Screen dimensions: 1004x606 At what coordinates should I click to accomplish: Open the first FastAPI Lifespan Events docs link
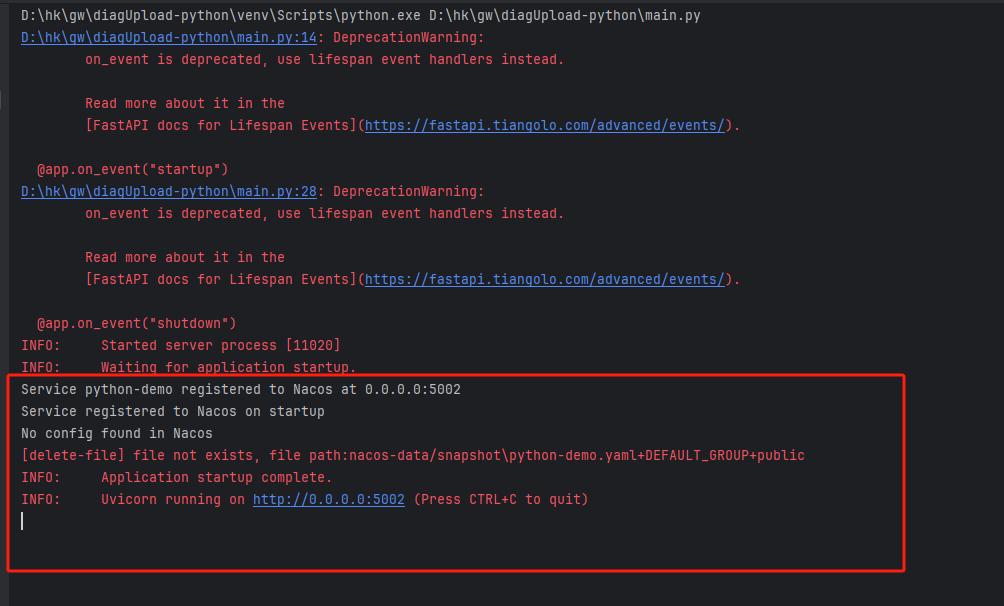point(545,125)
